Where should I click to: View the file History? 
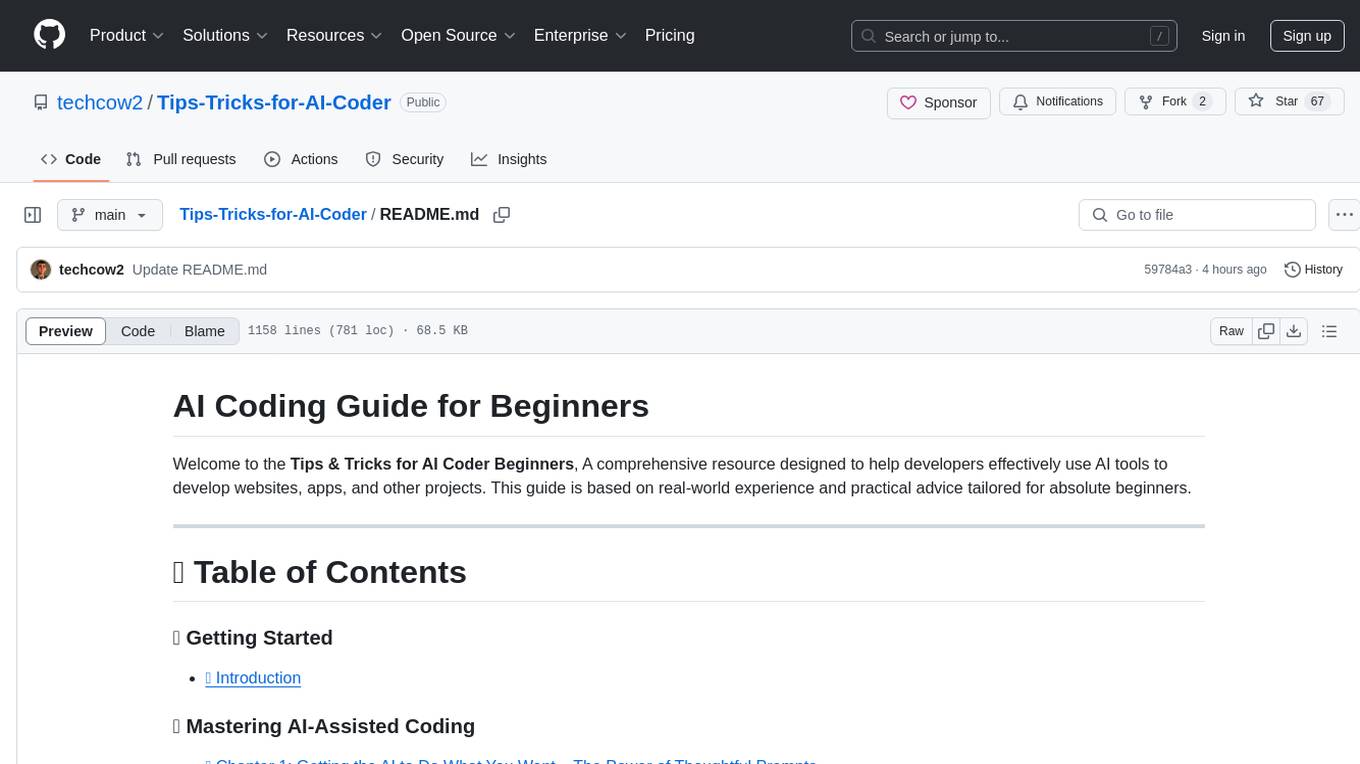click(1313, 270)
